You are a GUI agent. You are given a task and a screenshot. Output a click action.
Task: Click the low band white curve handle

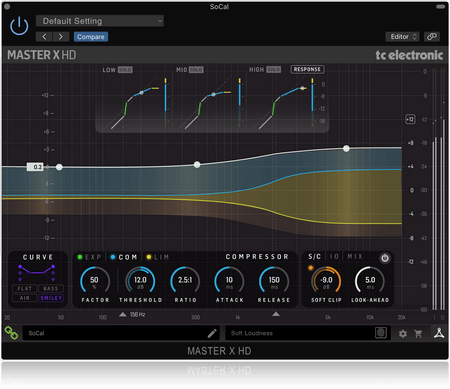59,167
